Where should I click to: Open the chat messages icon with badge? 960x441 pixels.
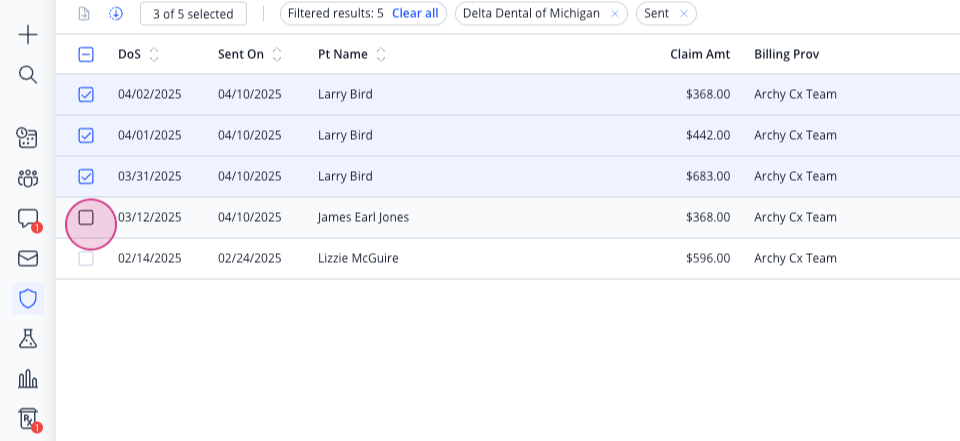pos(28,219)
